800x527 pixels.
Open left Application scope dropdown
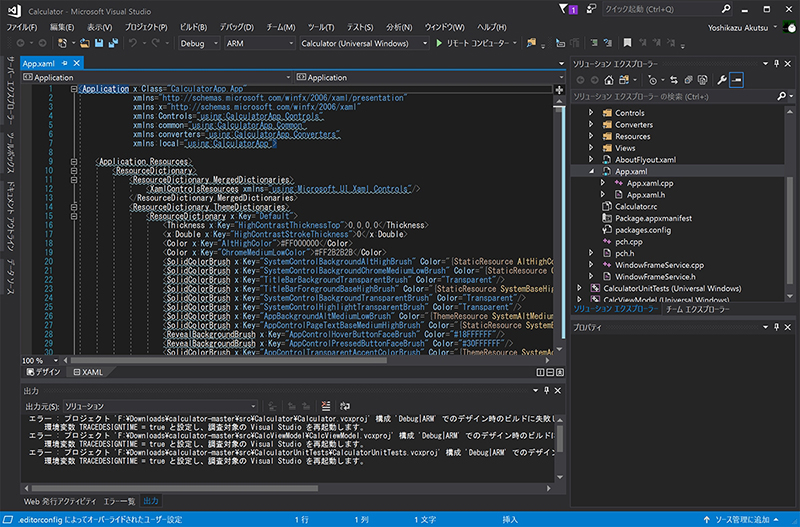pyautogui.click(x=157, y=78)
